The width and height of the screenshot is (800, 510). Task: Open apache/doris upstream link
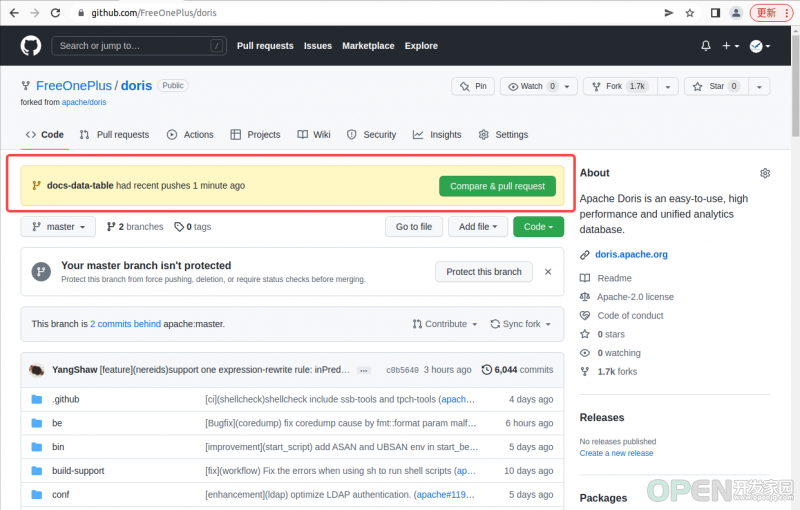pos(84,102)
